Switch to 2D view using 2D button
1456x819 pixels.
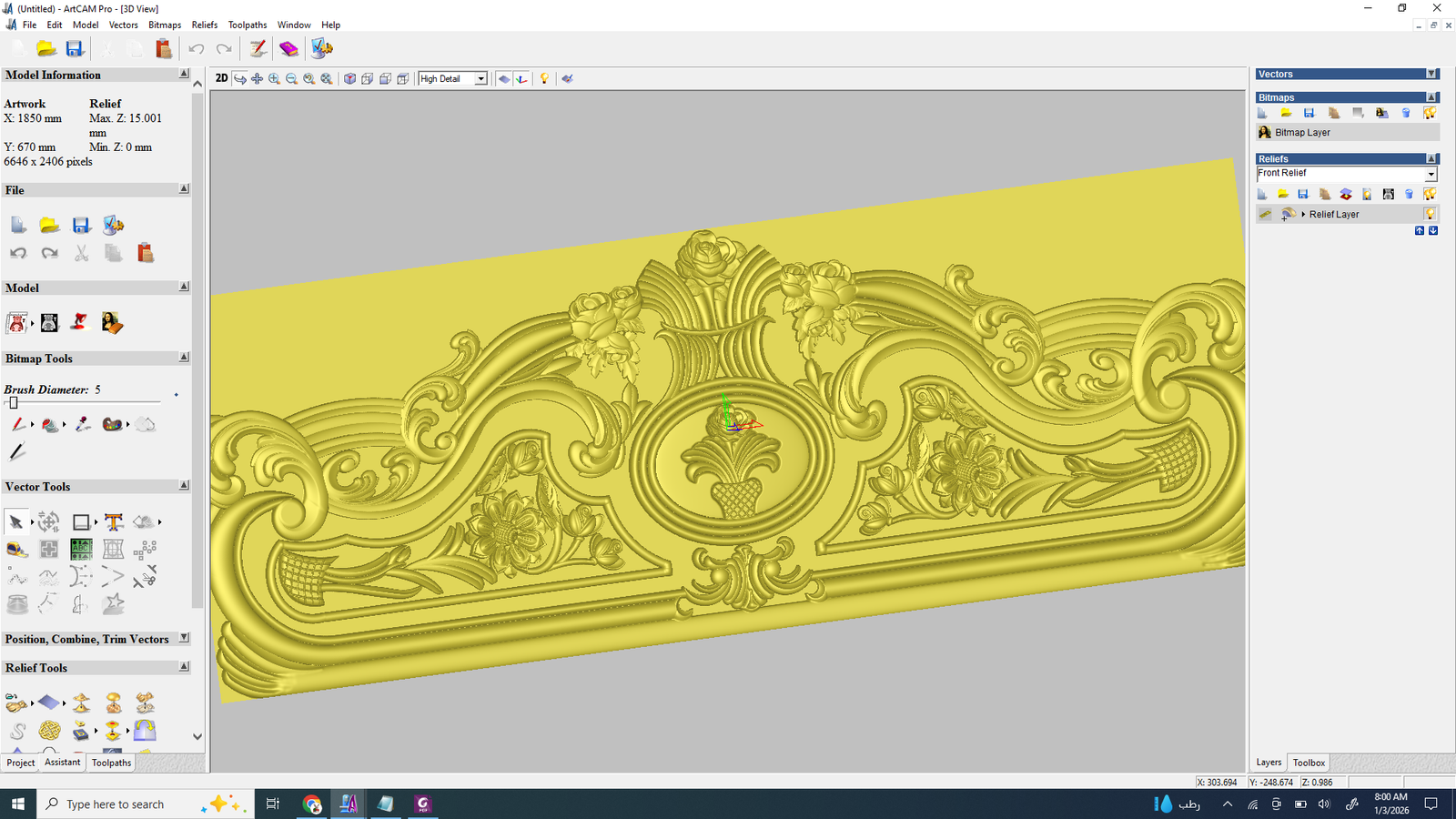point(221,78)
